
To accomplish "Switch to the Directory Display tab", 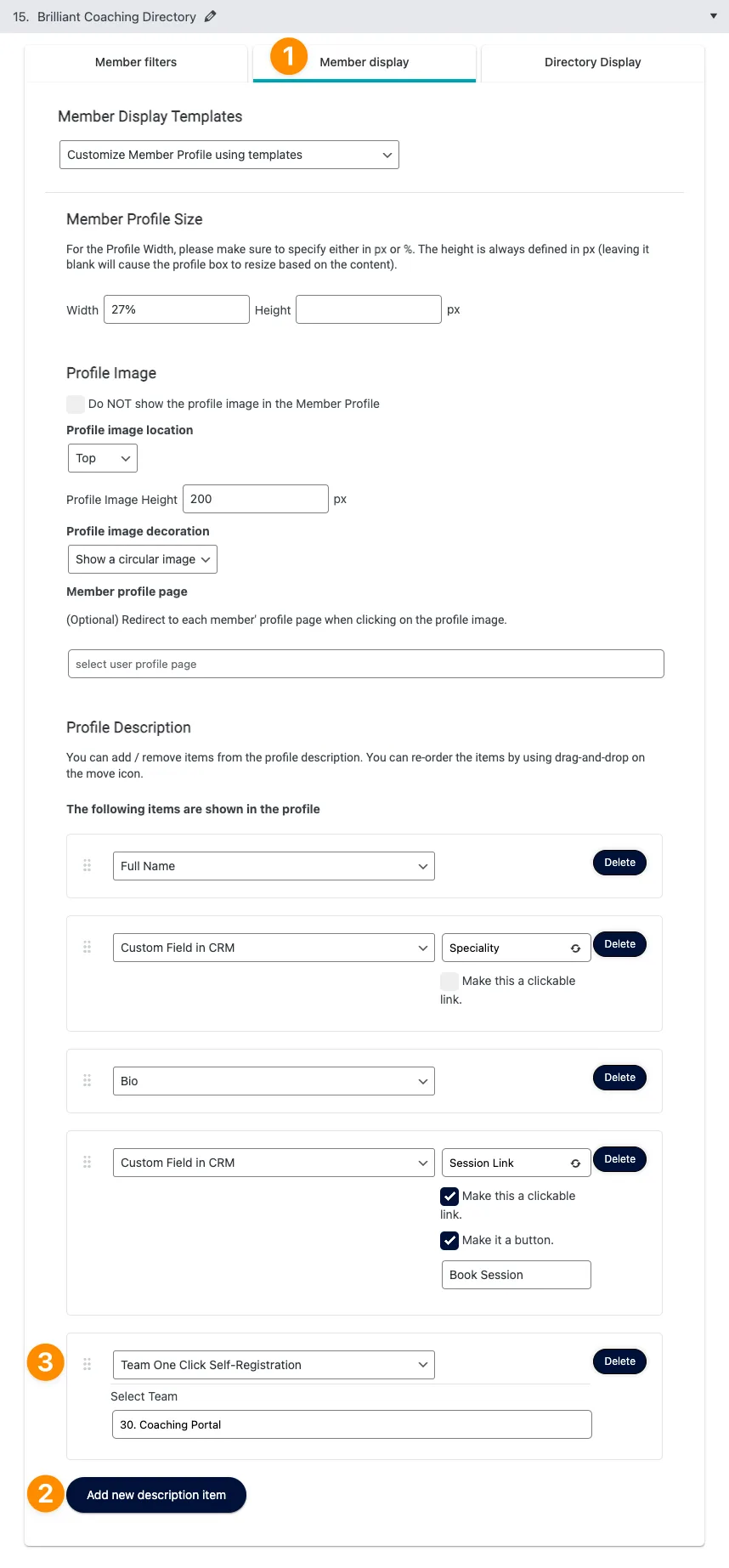I will (x=592, y=61).
